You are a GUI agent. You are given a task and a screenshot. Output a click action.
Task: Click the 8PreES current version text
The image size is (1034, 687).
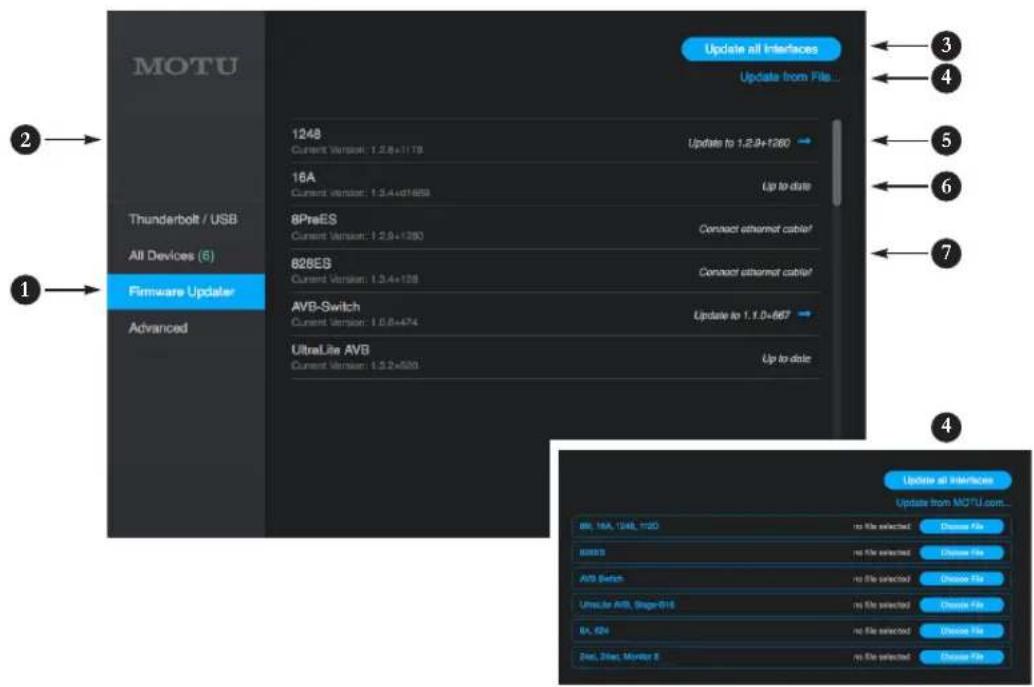(357, 235)
